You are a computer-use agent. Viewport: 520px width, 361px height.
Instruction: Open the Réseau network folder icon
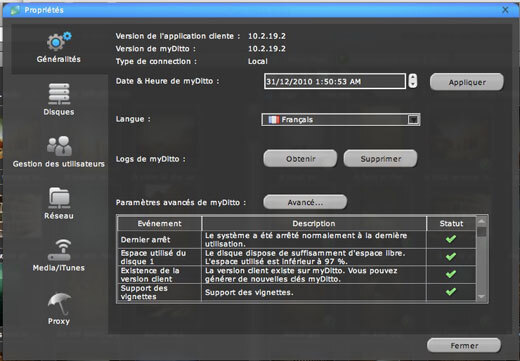point(59,198)
